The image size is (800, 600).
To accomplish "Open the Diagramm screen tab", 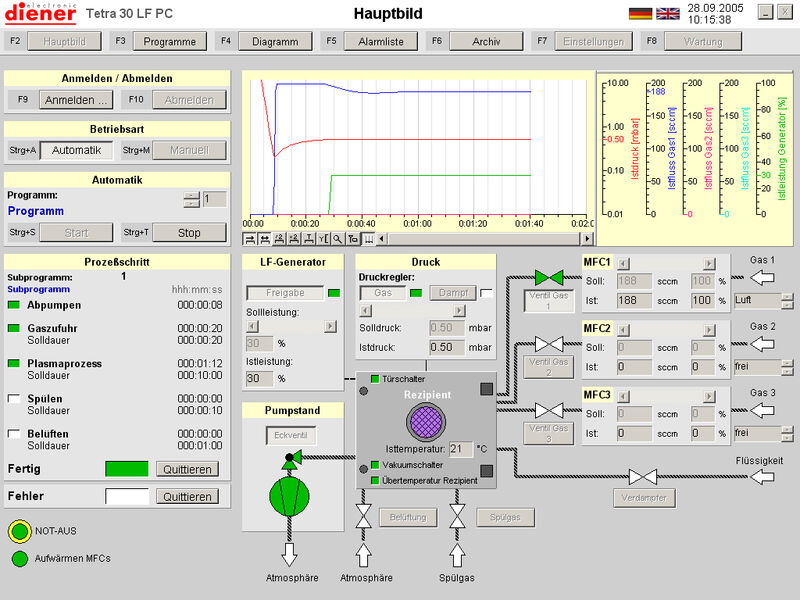I will point(275,41).
